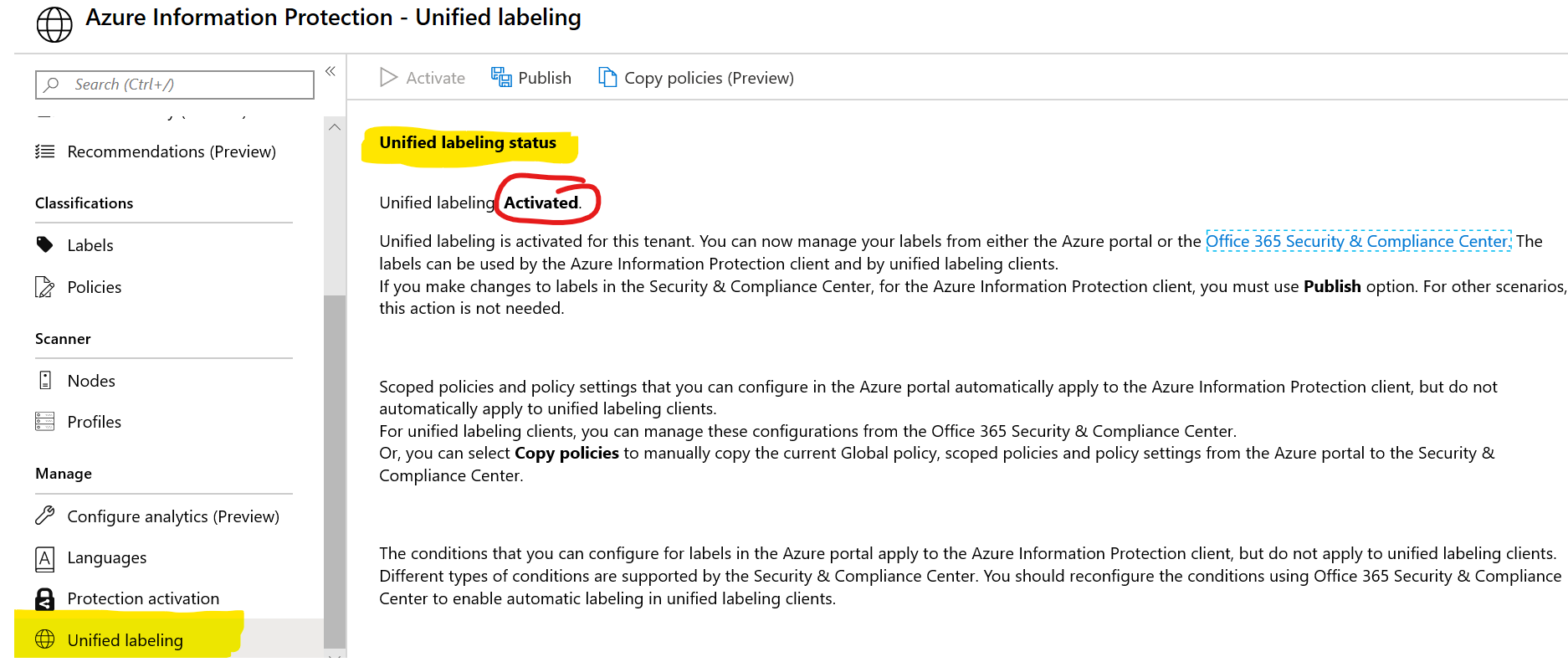This screenshot has height=662, width=1568.
Task: Click the globe icon beside the page title
Action: [x=54, y=24]
